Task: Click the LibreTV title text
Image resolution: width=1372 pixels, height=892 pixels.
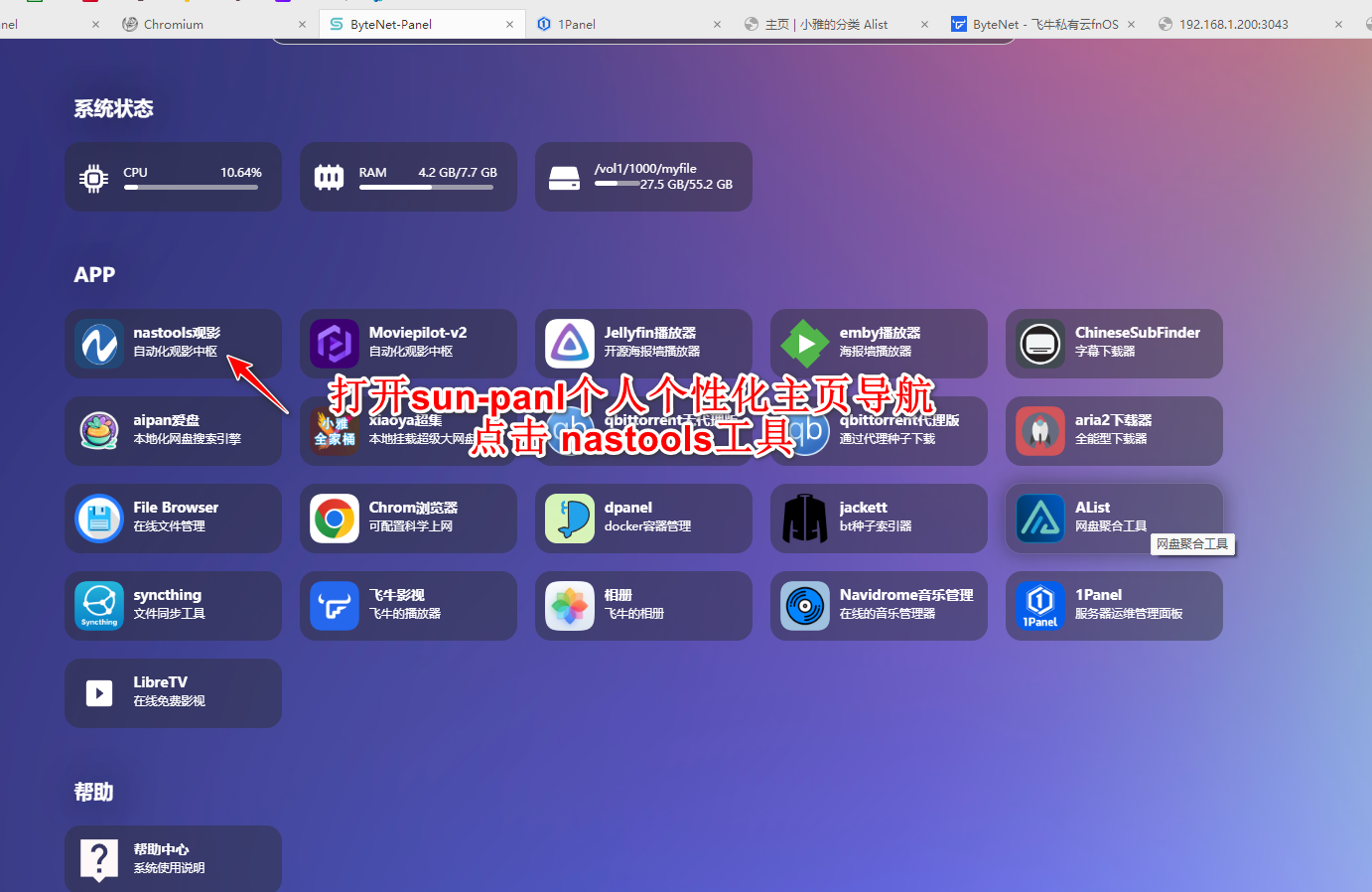Action: pyautogui.click(x=160, y=682)
